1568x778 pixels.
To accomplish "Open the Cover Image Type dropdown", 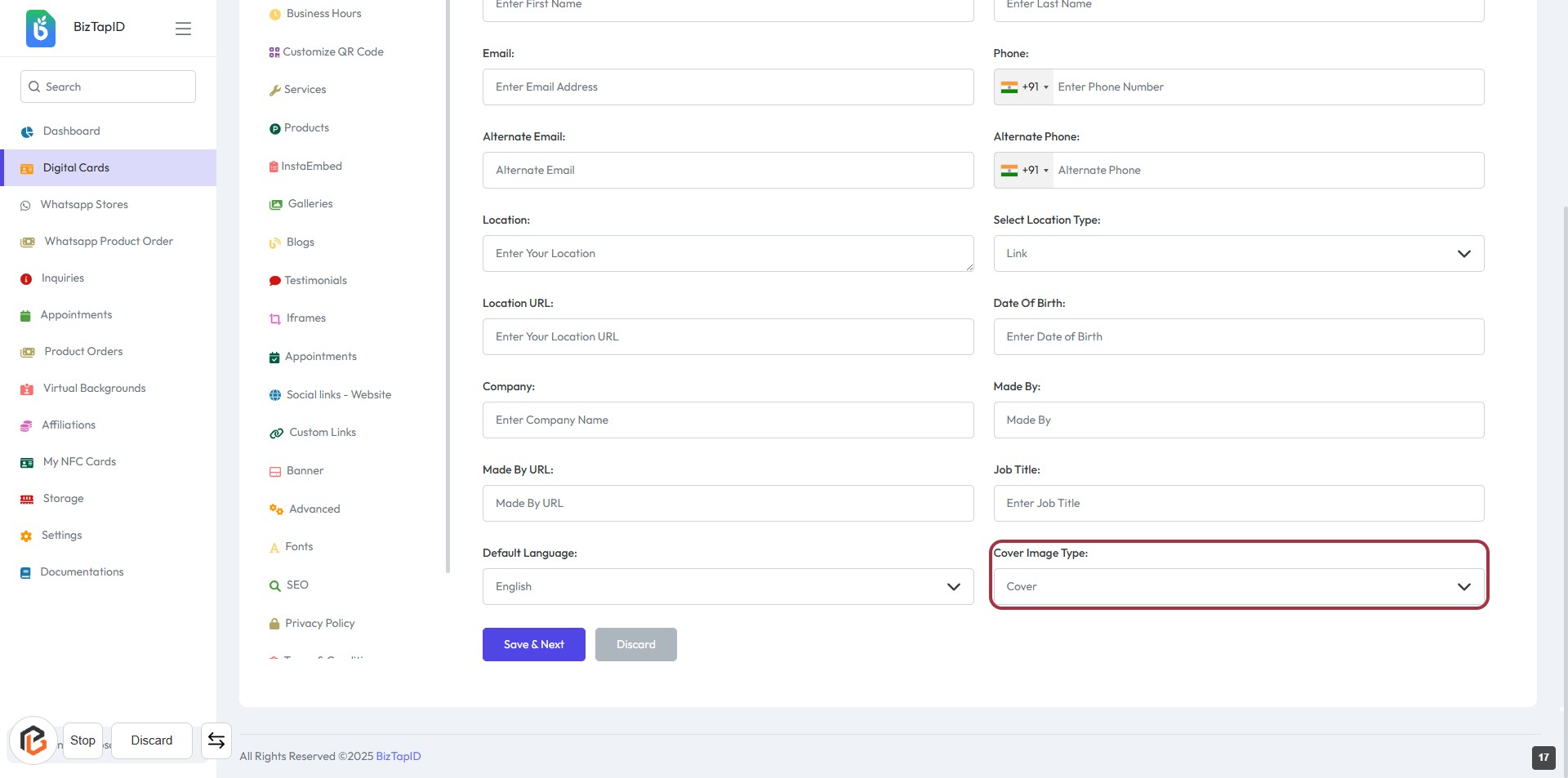I will pyautogui.click(x=1238, y=587).
